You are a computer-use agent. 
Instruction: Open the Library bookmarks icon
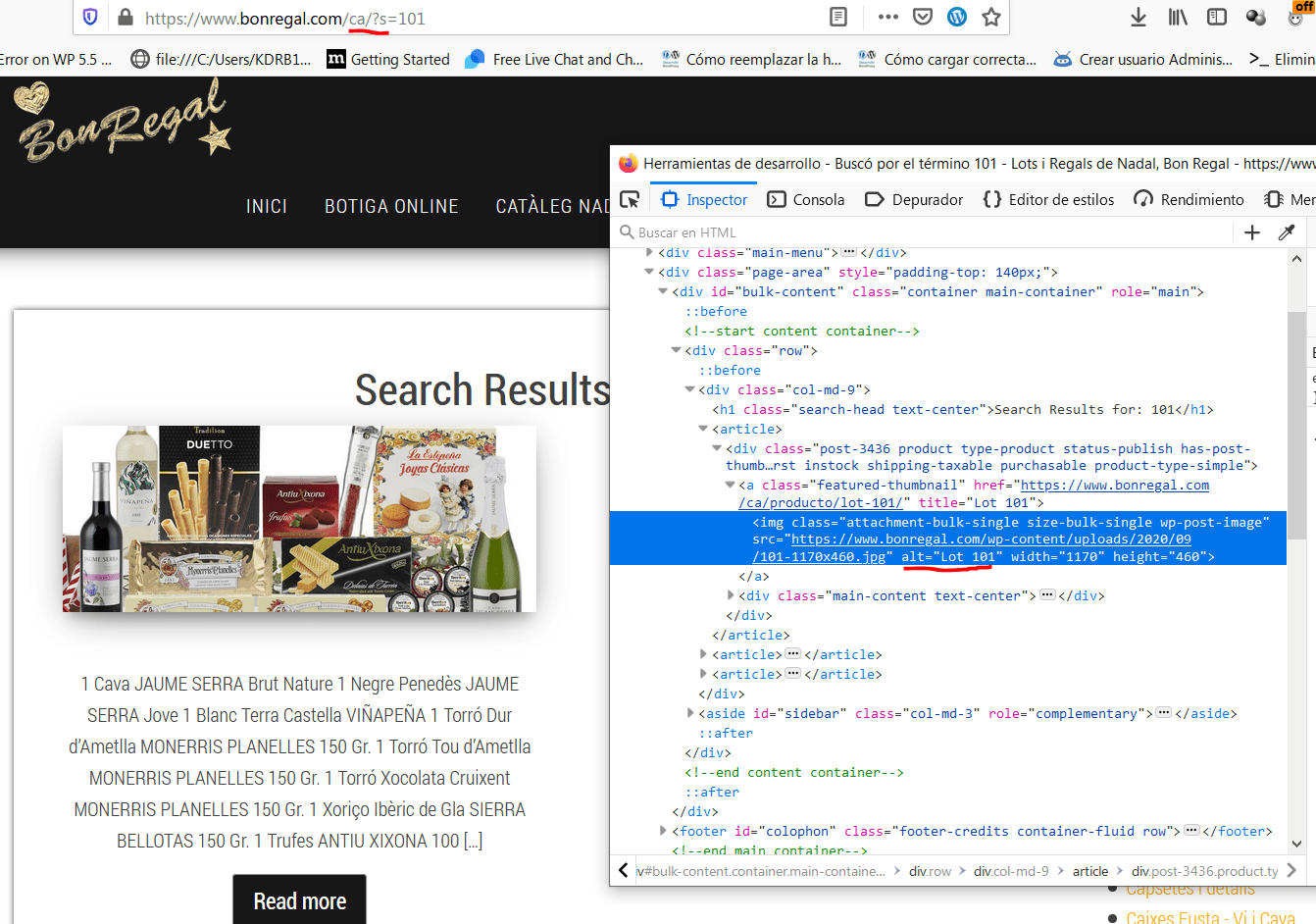(x=1178, y=17)
